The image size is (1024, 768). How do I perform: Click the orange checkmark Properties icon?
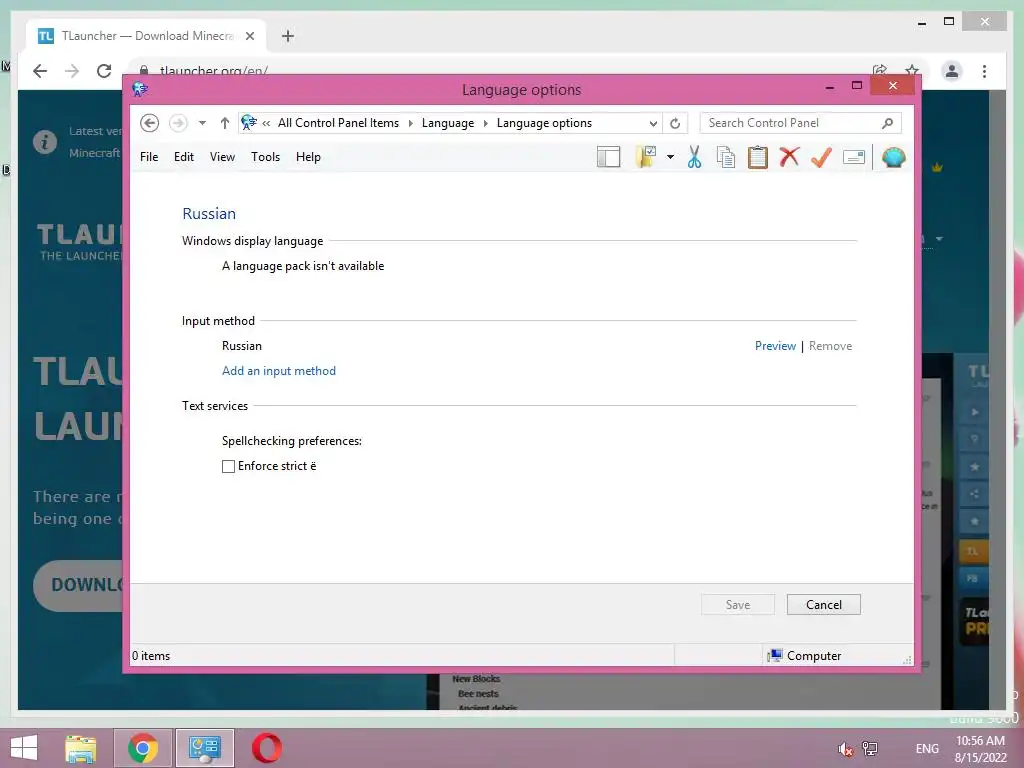click(822, 157)
